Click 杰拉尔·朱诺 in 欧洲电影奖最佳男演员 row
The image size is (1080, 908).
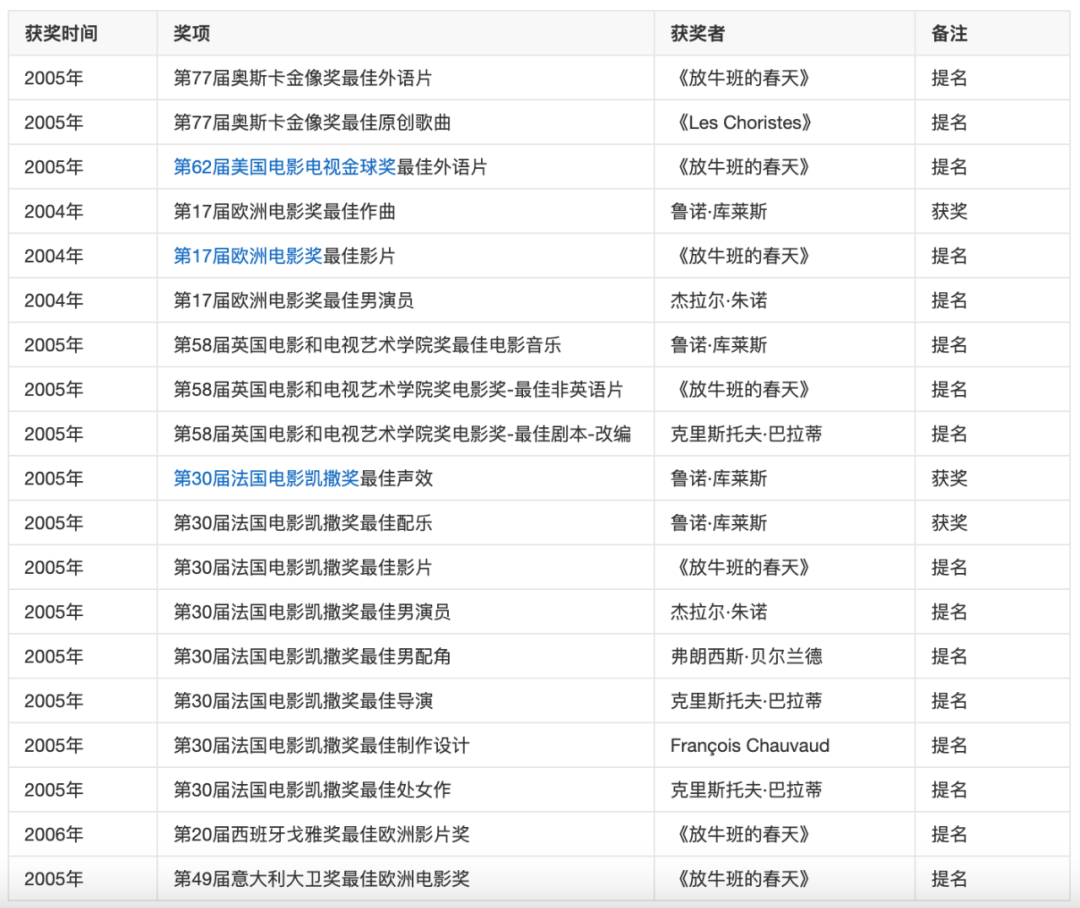coord(718,300)
